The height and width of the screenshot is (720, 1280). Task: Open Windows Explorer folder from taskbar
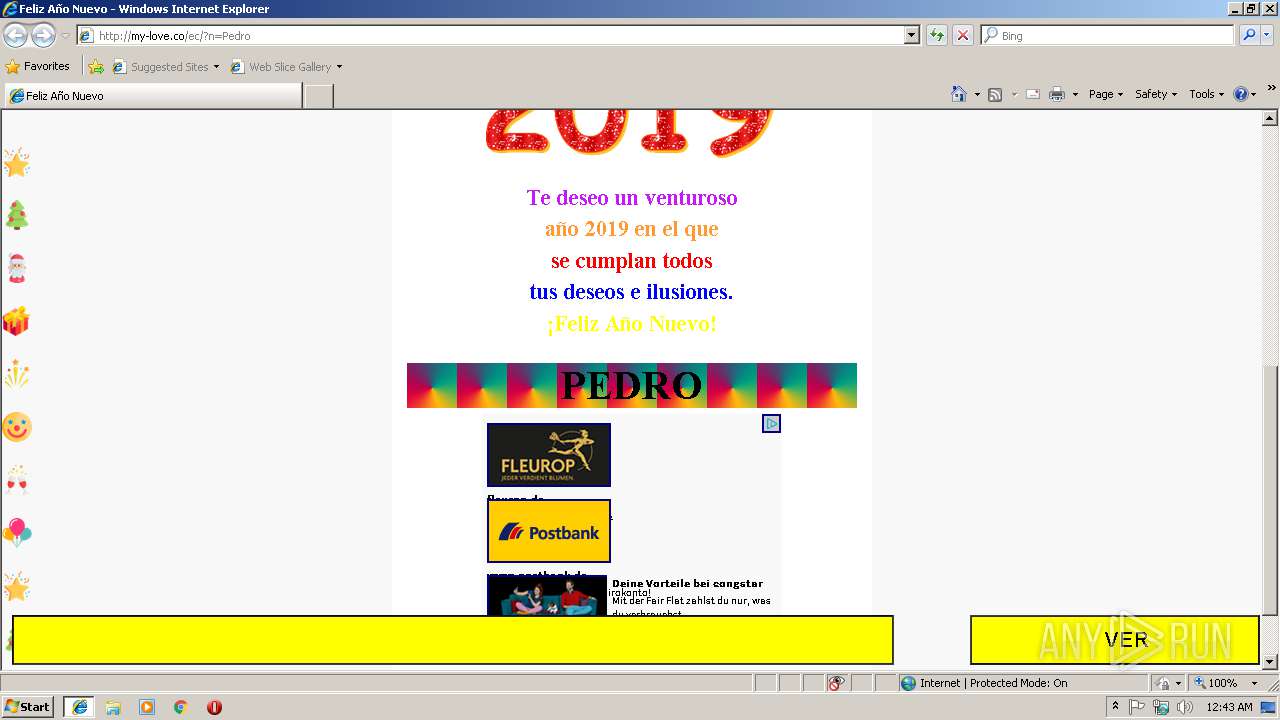(x=113, y=707)
